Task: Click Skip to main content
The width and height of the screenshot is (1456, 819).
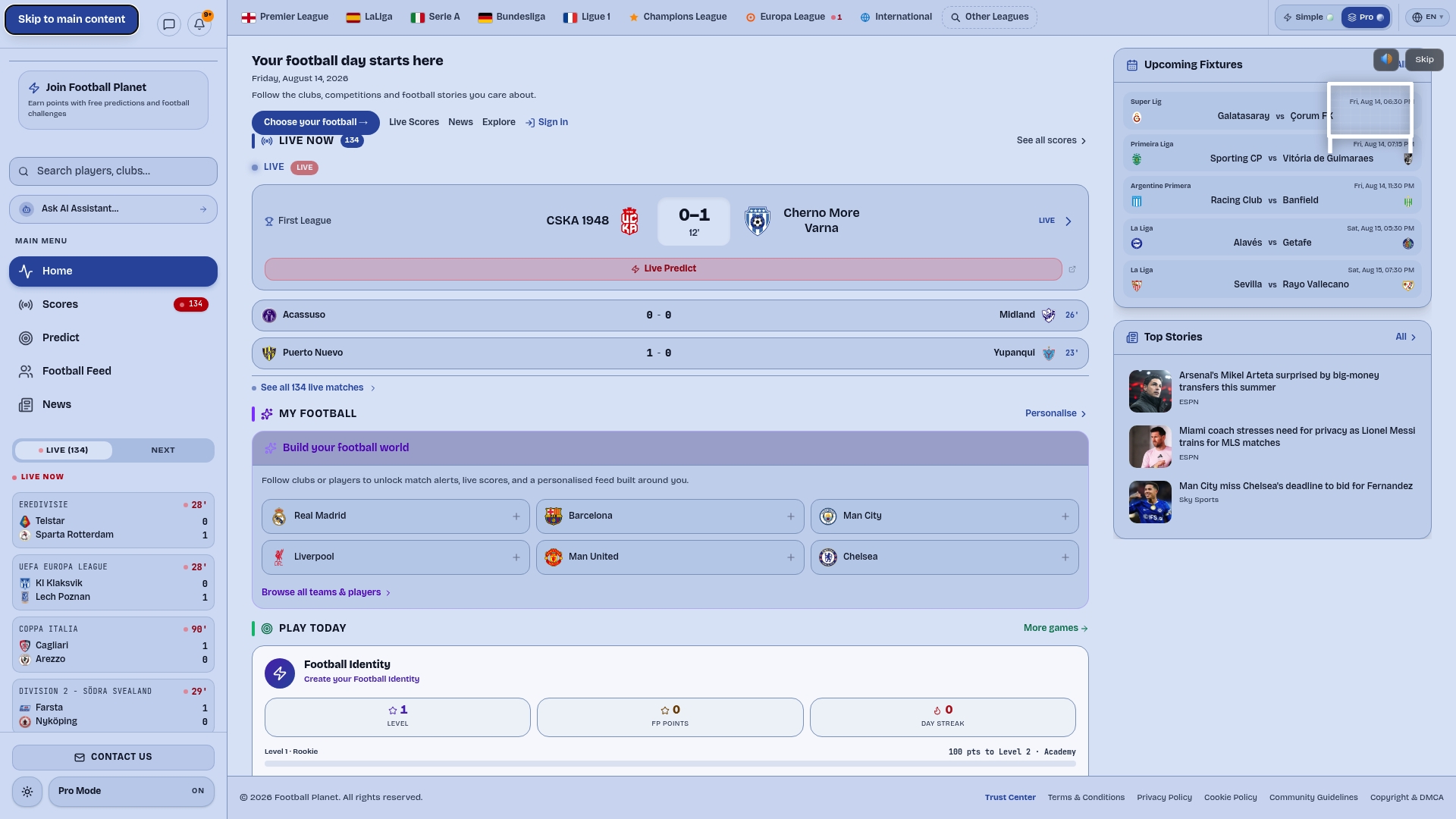Action: click(x=72, y=20)
